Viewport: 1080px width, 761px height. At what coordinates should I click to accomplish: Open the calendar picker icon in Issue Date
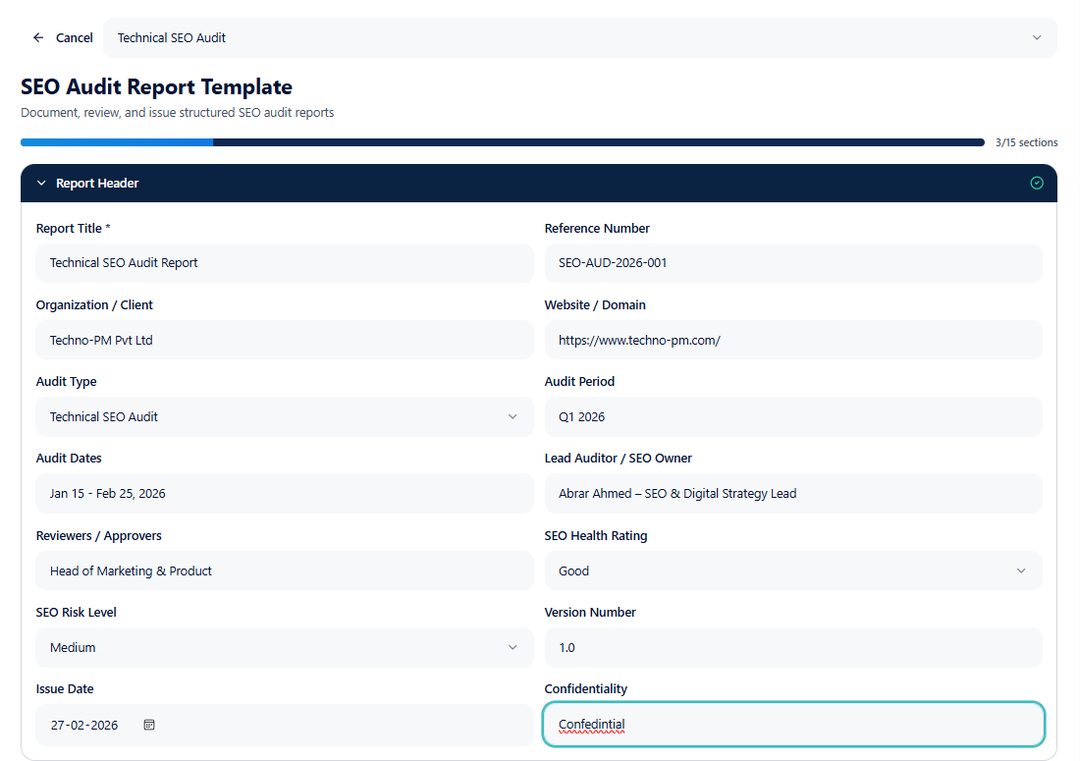pos(149,724)
